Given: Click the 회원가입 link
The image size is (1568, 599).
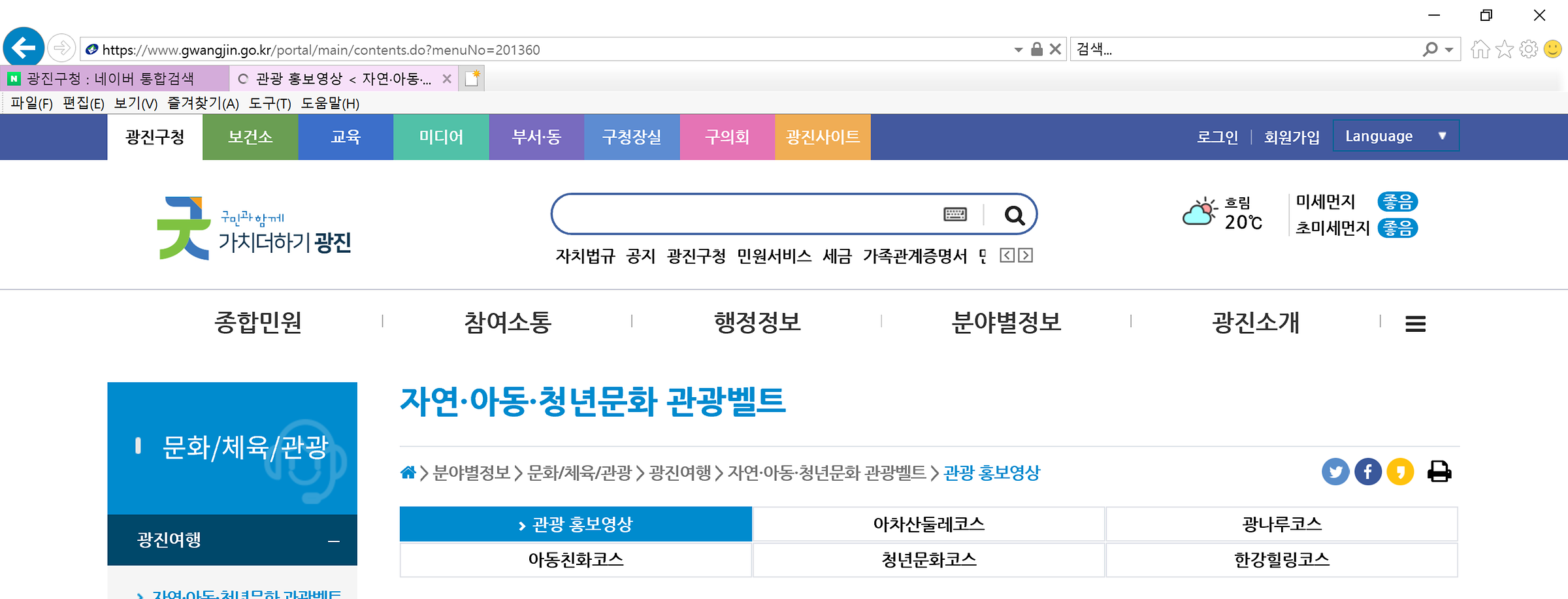Looking at the screenshot, I should coord(1290,137).
